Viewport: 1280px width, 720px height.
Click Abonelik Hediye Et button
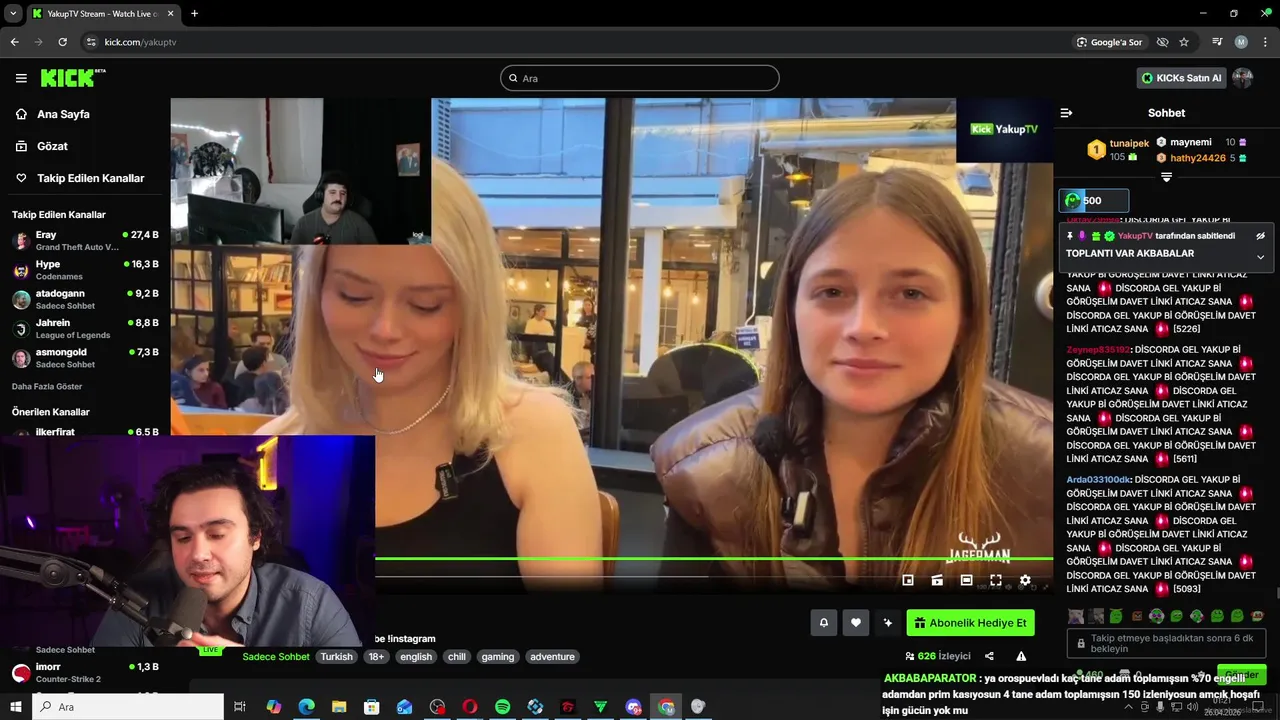tap(970, 623)
